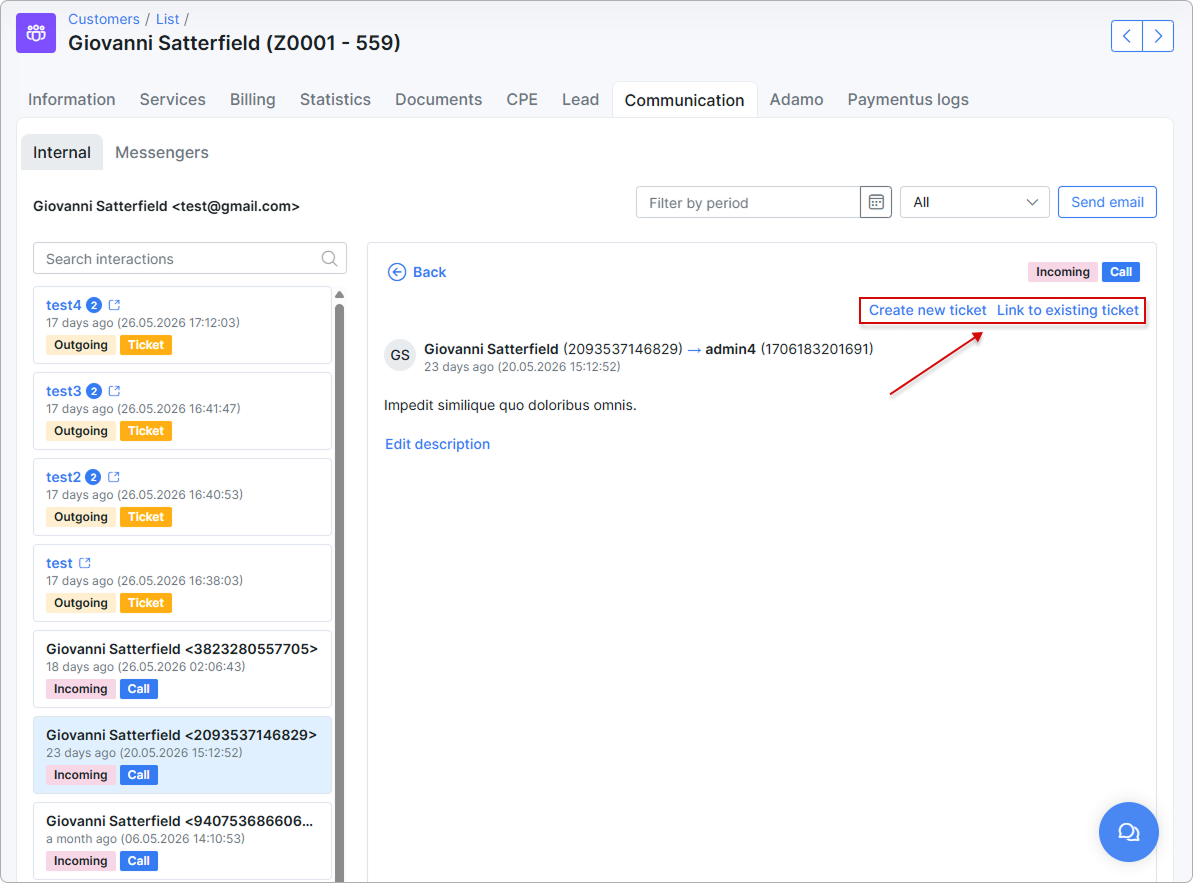Viewport: 1193px width, 883px height.
Task: Click the 26.05.2026 16:38:03 timestamp on test card
Action: point(180,580)
